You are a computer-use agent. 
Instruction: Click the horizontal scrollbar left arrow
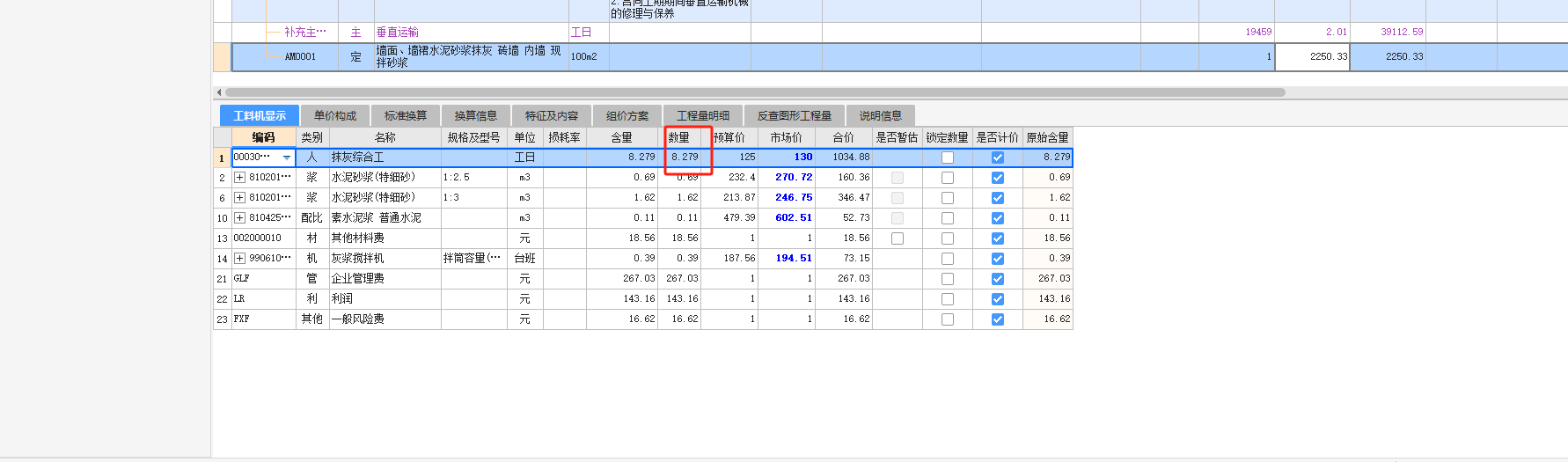click(x=219, y=92)
